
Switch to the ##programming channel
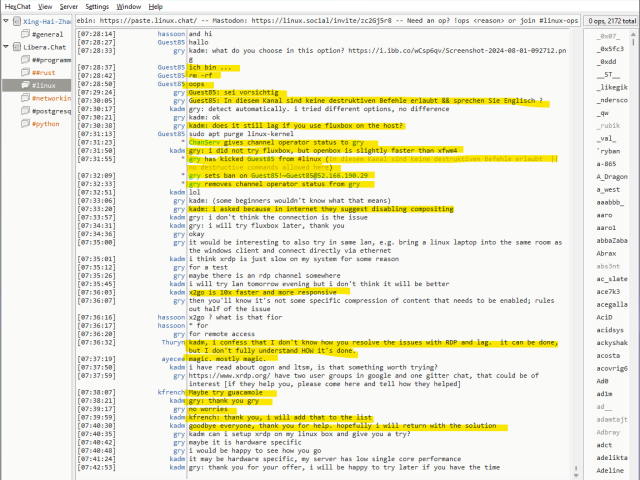(51, 60)
